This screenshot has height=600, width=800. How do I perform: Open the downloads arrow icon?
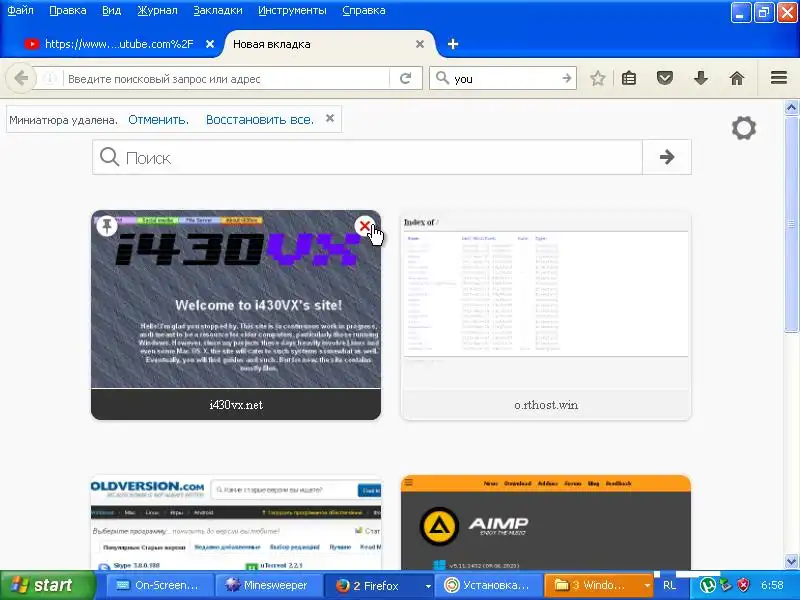pos(701,79)
